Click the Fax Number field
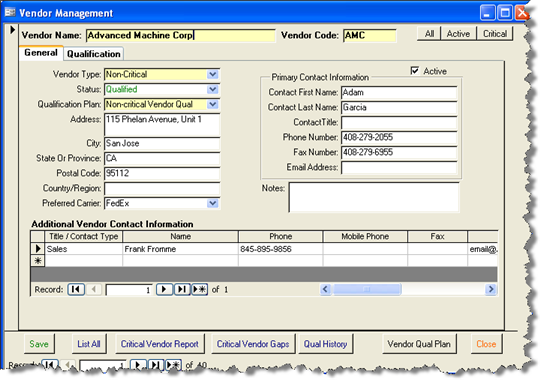This screenshot has width=540, height=380. pyautogui.click(x=399, y=152)
